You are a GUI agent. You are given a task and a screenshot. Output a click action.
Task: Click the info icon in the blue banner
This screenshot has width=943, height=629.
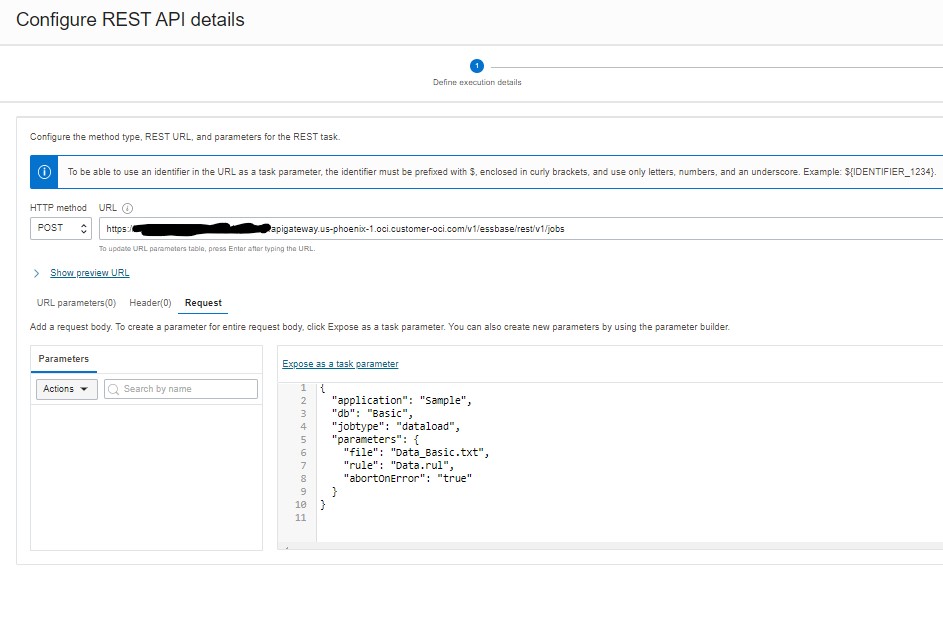(x=42, y=171)
